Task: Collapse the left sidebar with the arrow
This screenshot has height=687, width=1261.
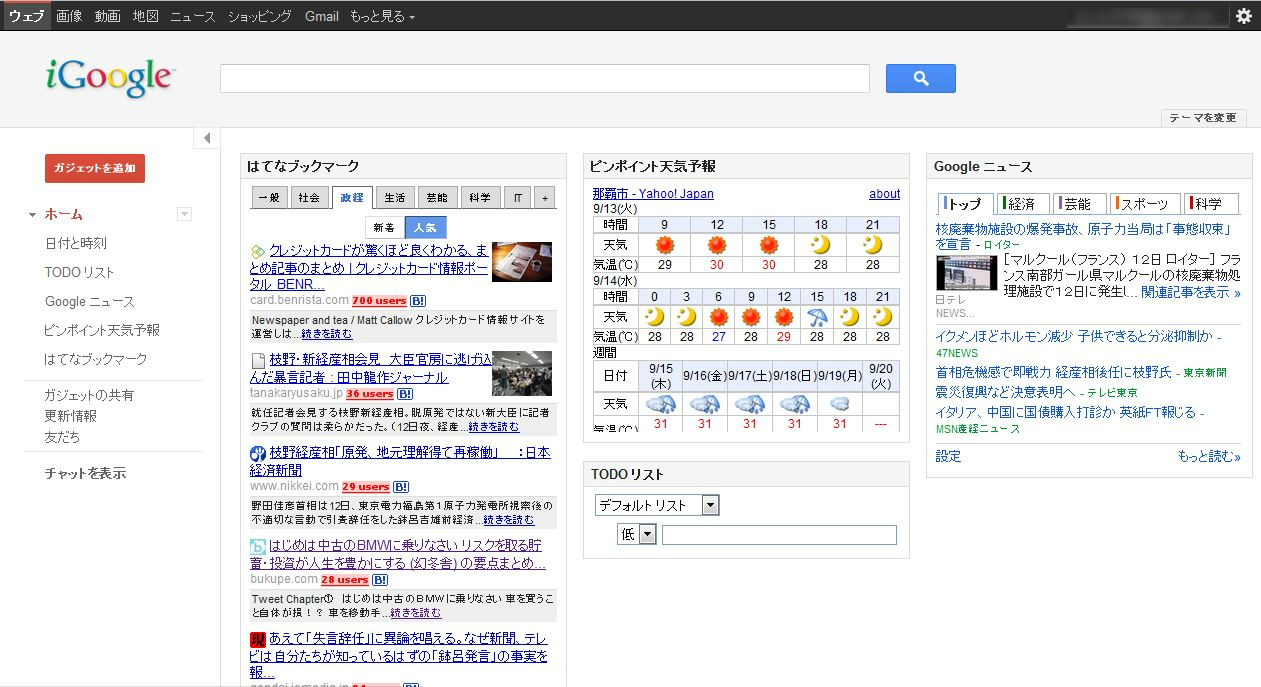Action: click(207, 138)
